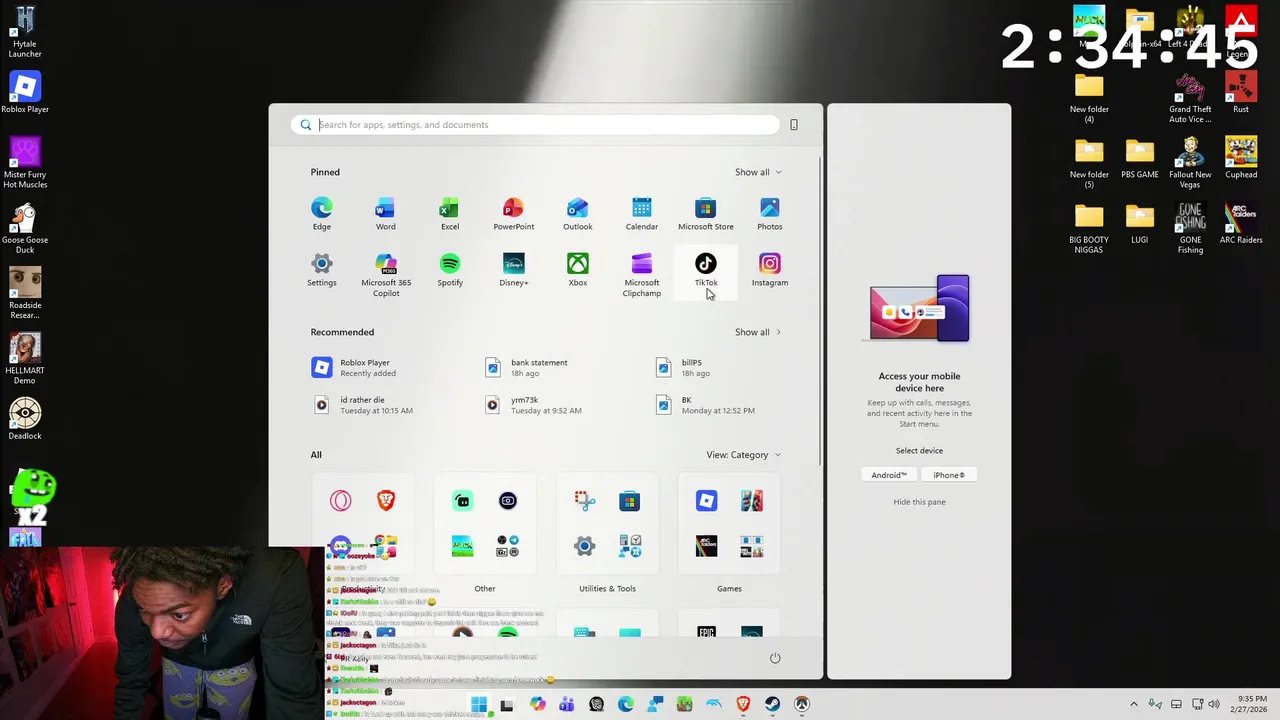
Task: Open ARC Raiders icon in Games category
Action: [x=707, y=545]
